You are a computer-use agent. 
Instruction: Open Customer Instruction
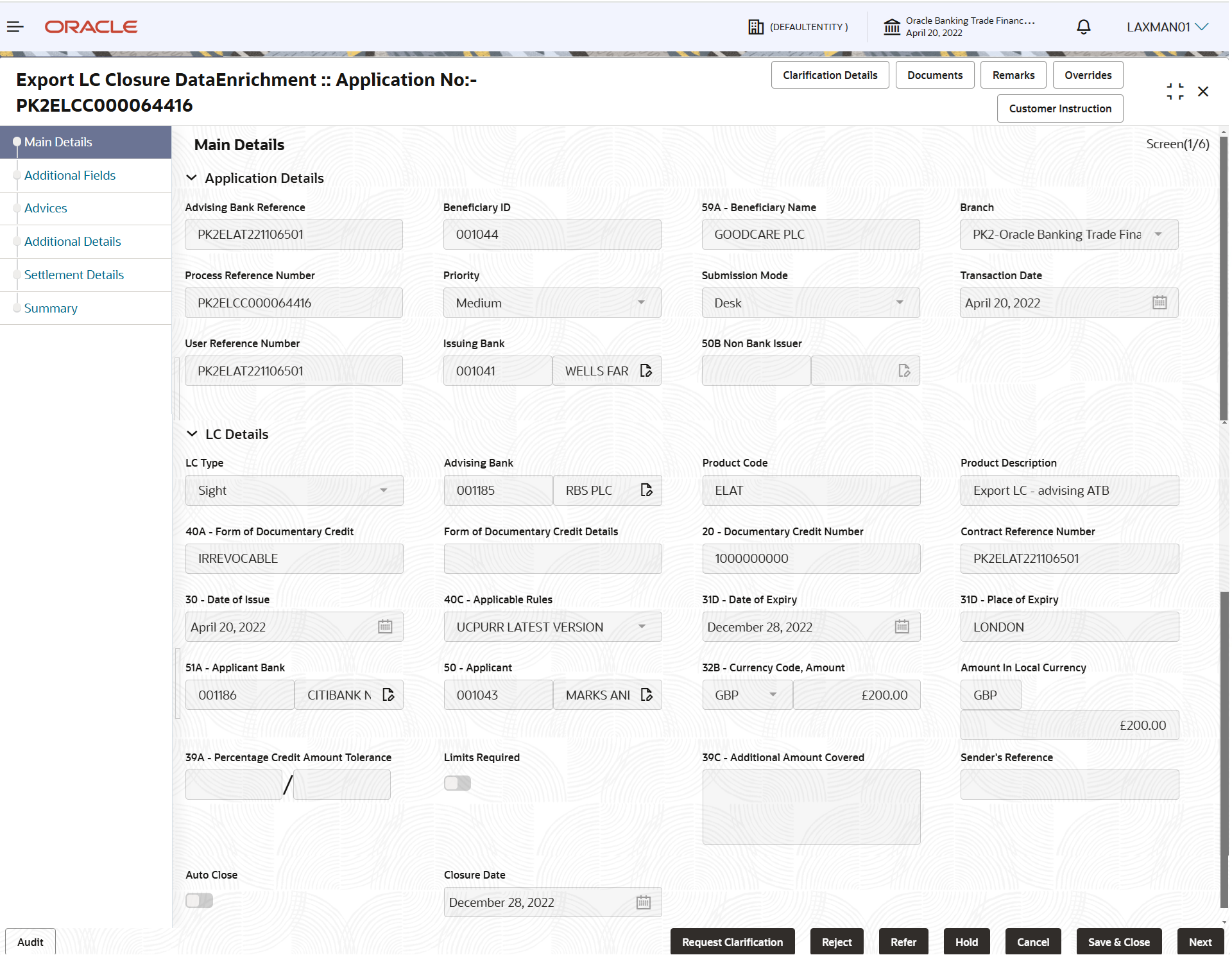tap(1059, 108)
